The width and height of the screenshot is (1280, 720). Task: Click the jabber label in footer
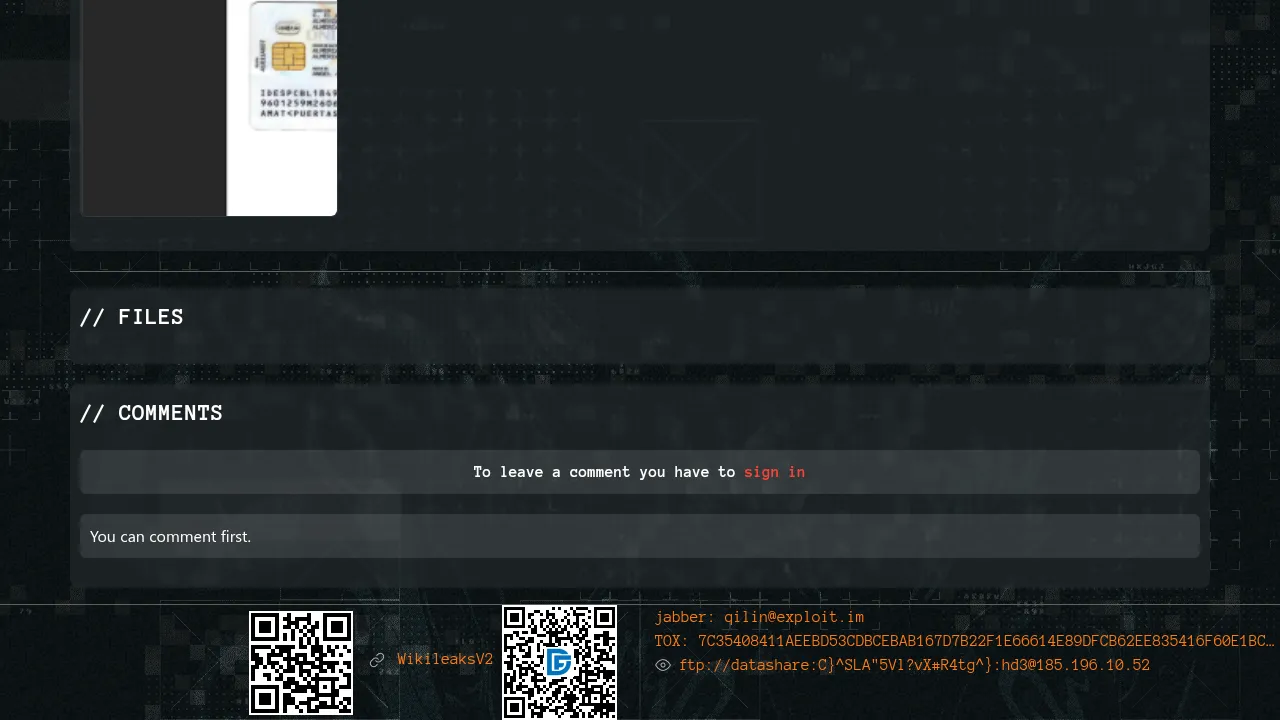(x=685, y=617)
